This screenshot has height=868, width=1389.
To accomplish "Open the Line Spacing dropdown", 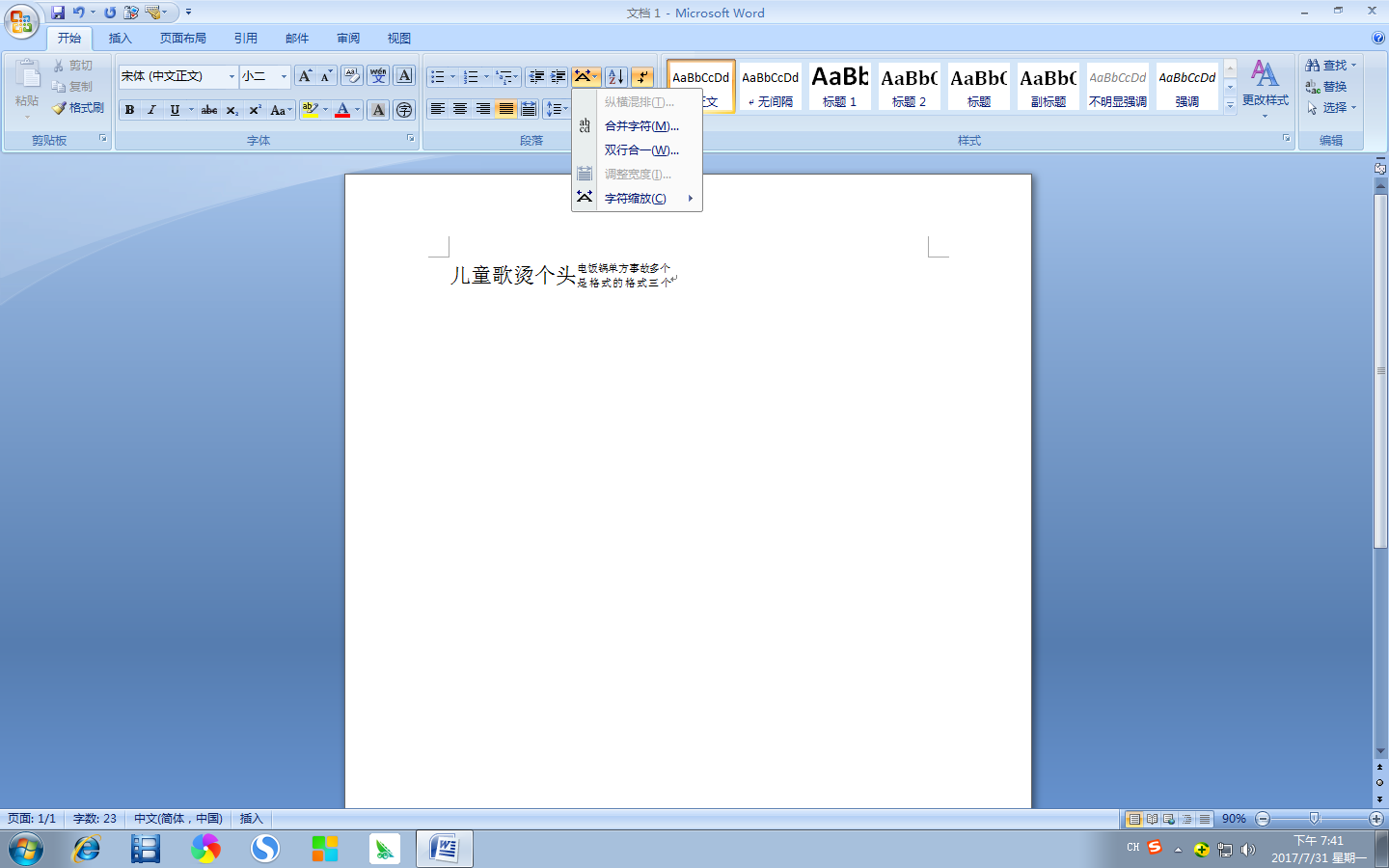I will click(556, 109).
